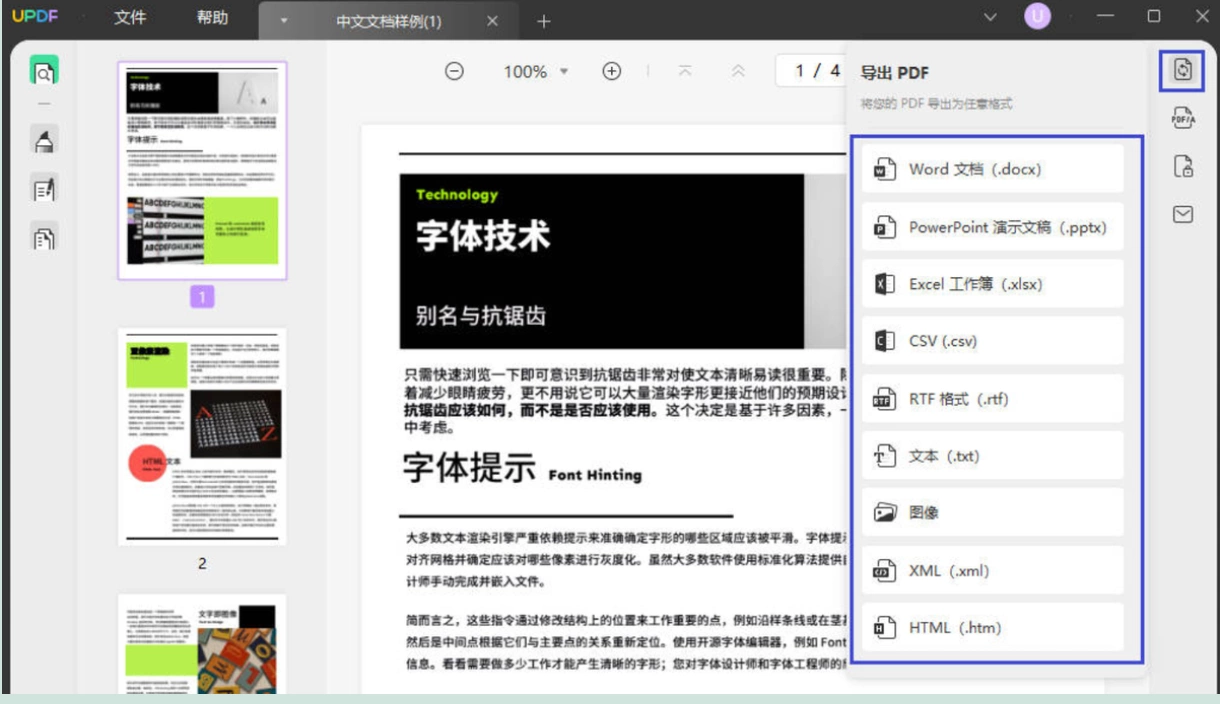Open the Export PDF icon in right sidebar
Image resolution: width=1220 pixels, height=704 pixels.
click(1183, 69)
